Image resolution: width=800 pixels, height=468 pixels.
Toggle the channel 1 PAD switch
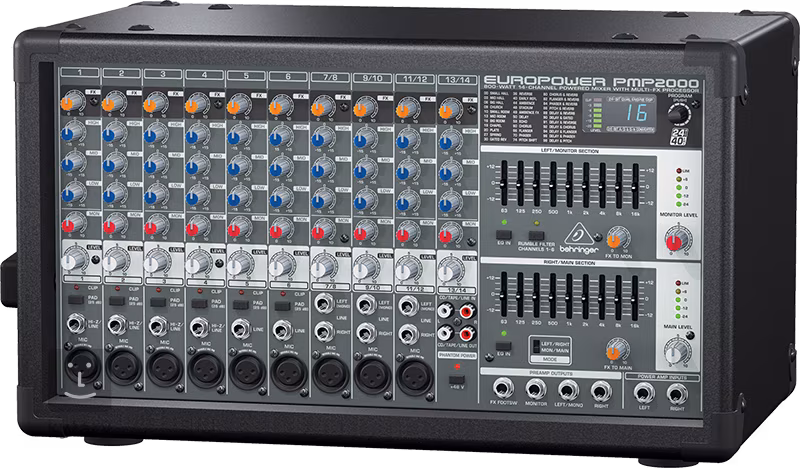coord(72,301)
